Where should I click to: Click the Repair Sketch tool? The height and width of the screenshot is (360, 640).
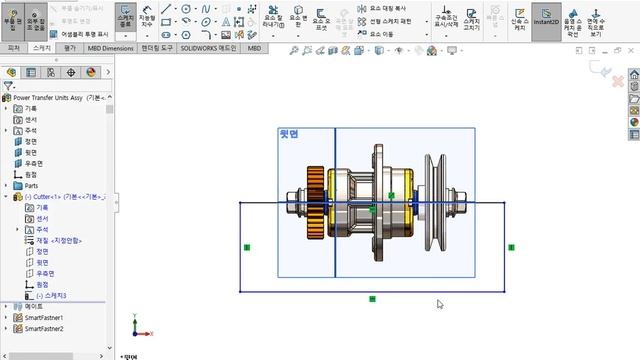(x=471, y=18)
